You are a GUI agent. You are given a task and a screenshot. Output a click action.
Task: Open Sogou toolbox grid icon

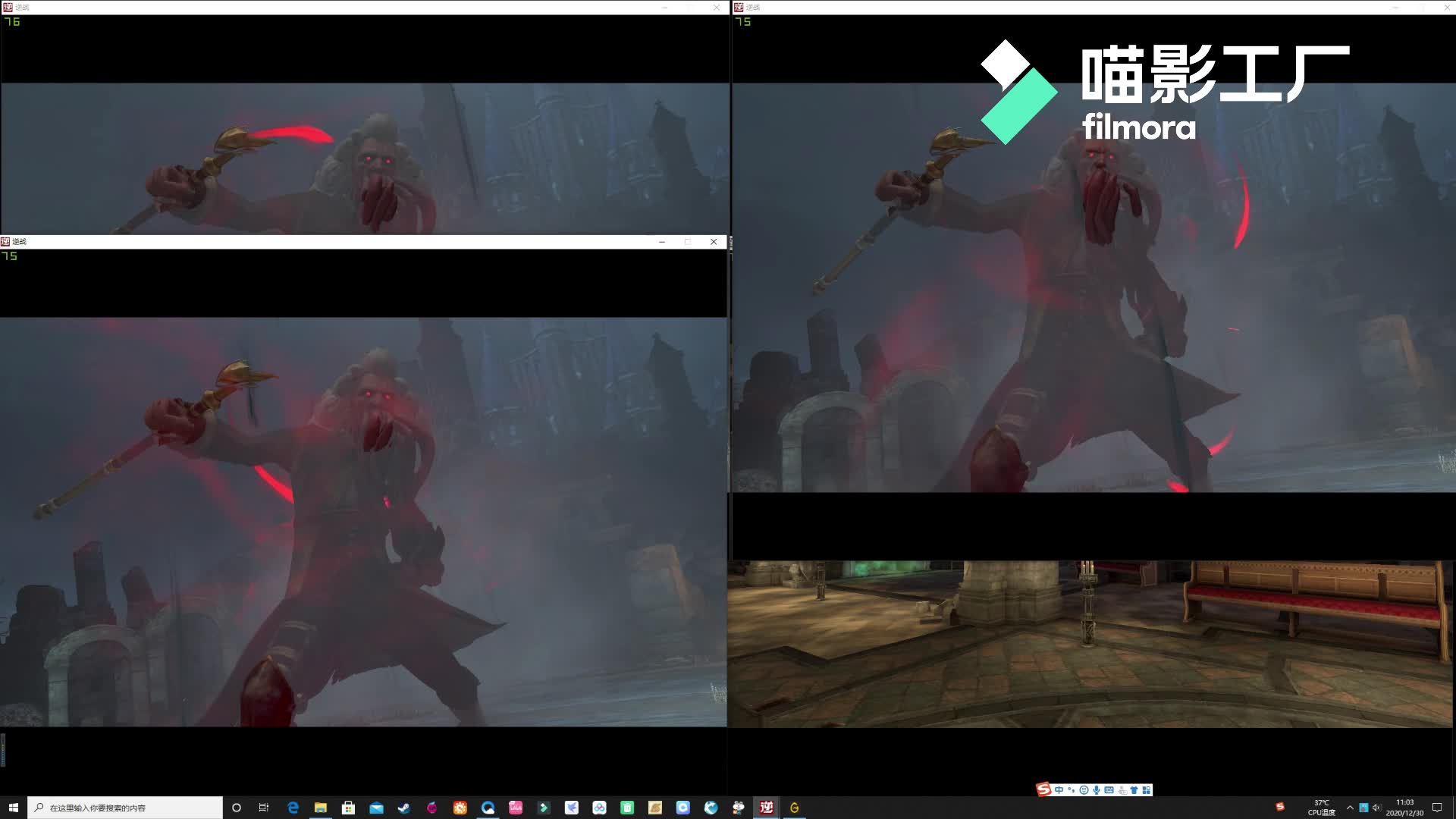pyautogui.click(x=1147, y=790)
